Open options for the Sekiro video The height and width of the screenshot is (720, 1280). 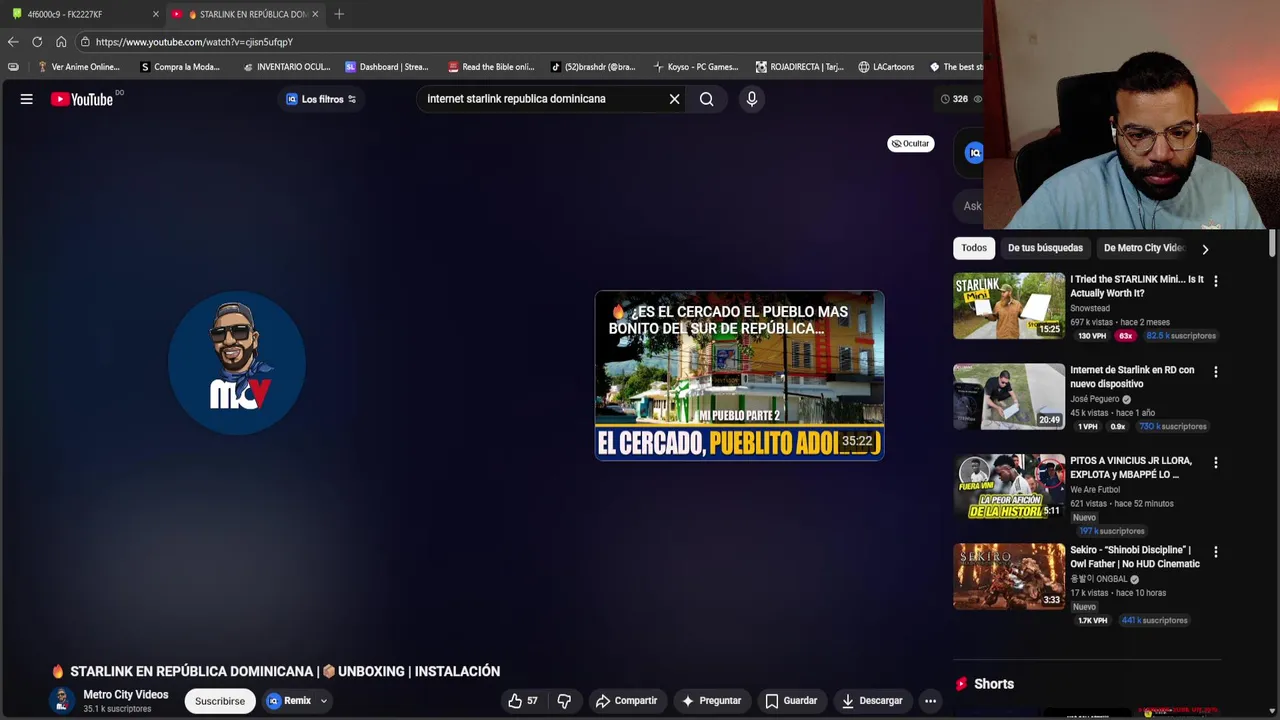coord(1216,552)
